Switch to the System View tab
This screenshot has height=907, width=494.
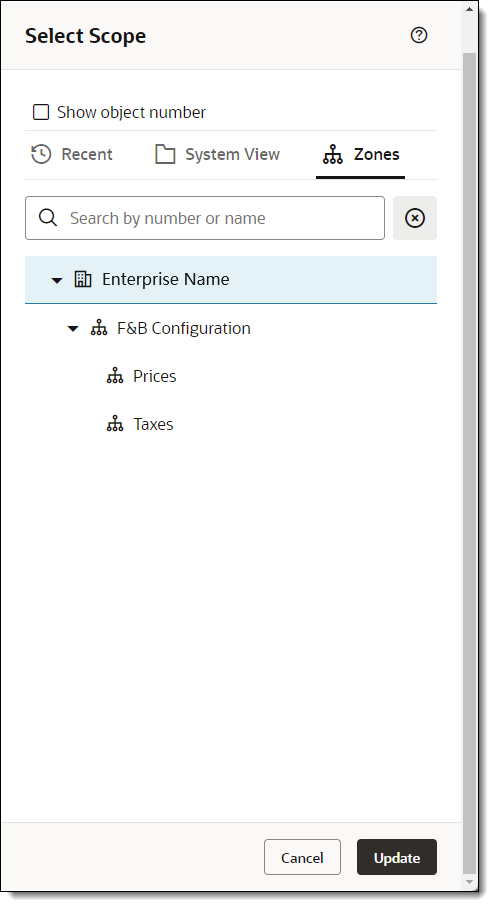tap(217, 154)
